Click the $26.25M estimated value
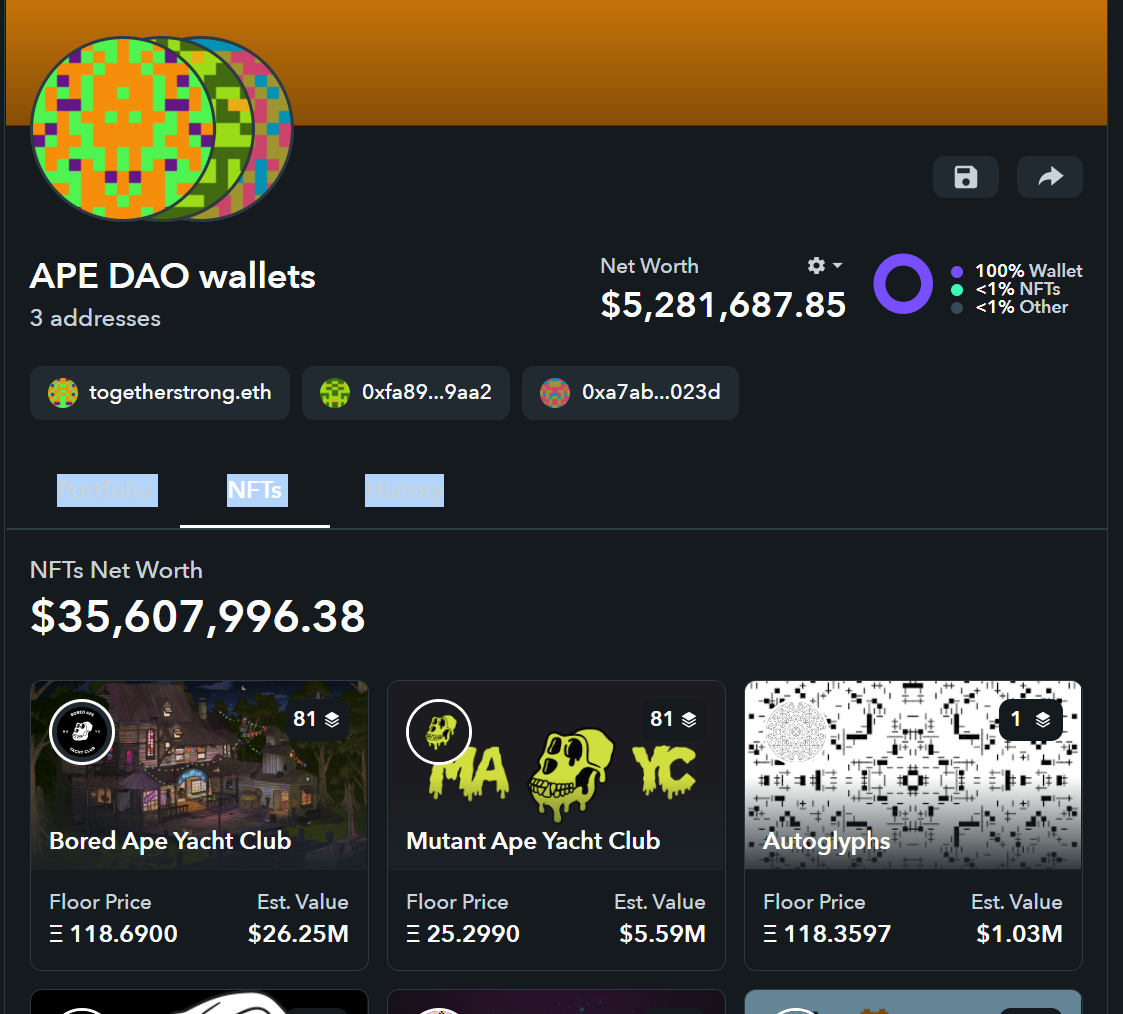The image size is (1123, 1014). [298, 934]
